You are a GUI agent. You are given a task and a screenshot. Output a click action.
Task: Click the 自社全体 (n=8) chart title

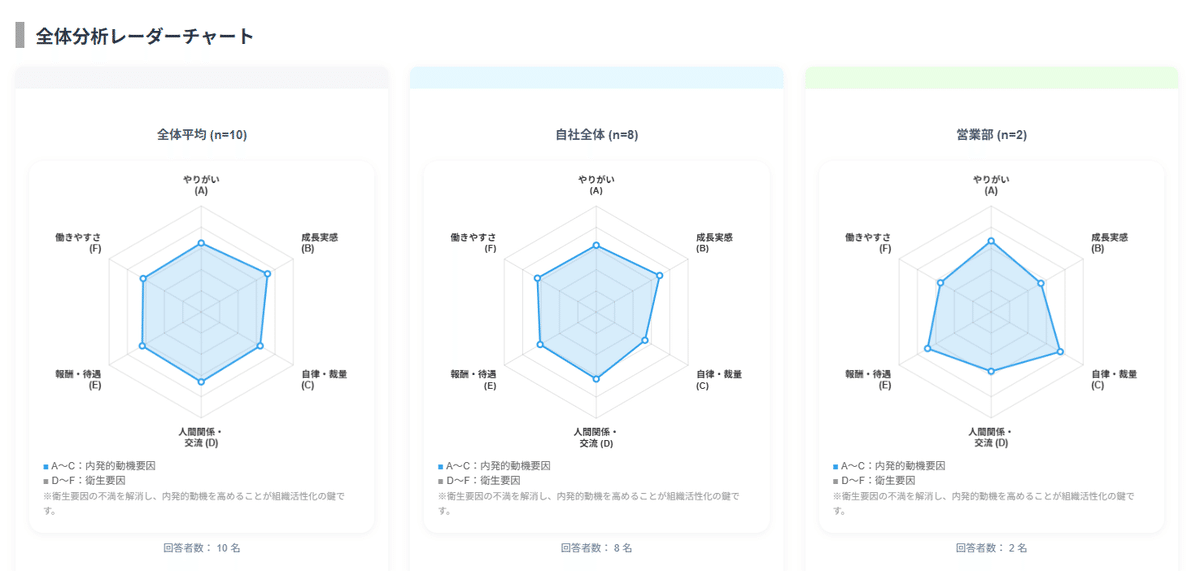coord(596,134)
